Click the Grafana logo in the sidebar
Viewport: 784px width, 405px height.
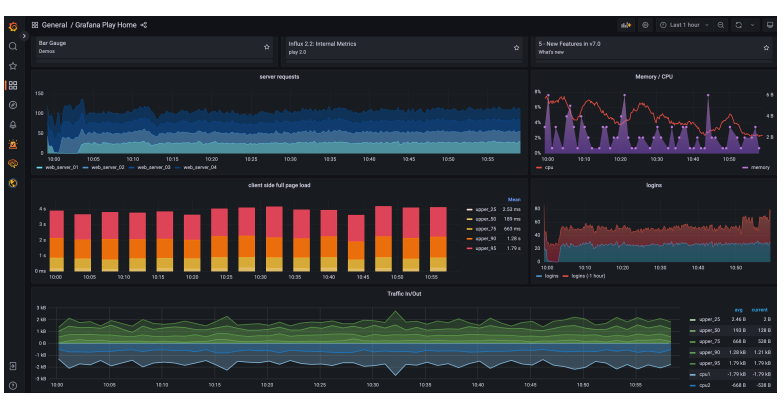(14, 27)
